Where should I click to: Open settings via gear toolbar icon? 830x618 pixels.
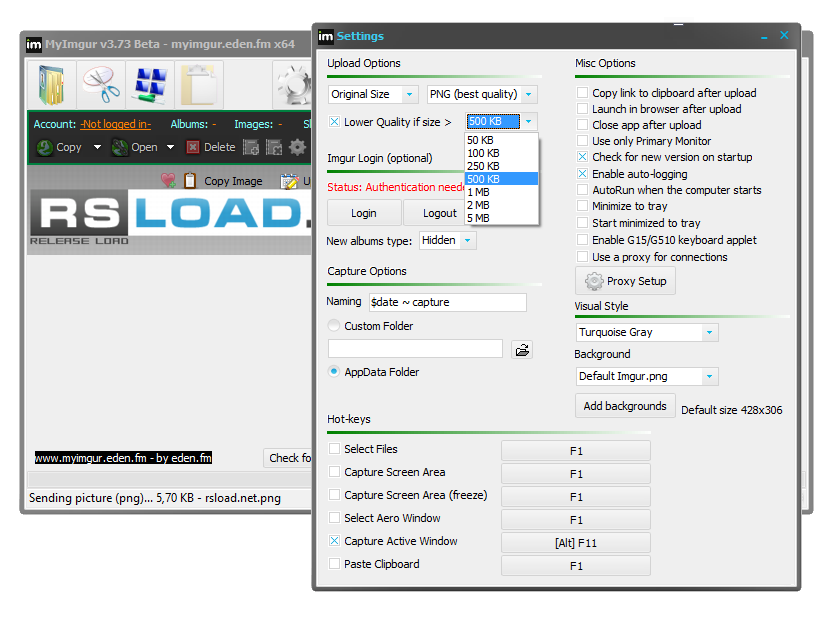click(x=293, y=85)
